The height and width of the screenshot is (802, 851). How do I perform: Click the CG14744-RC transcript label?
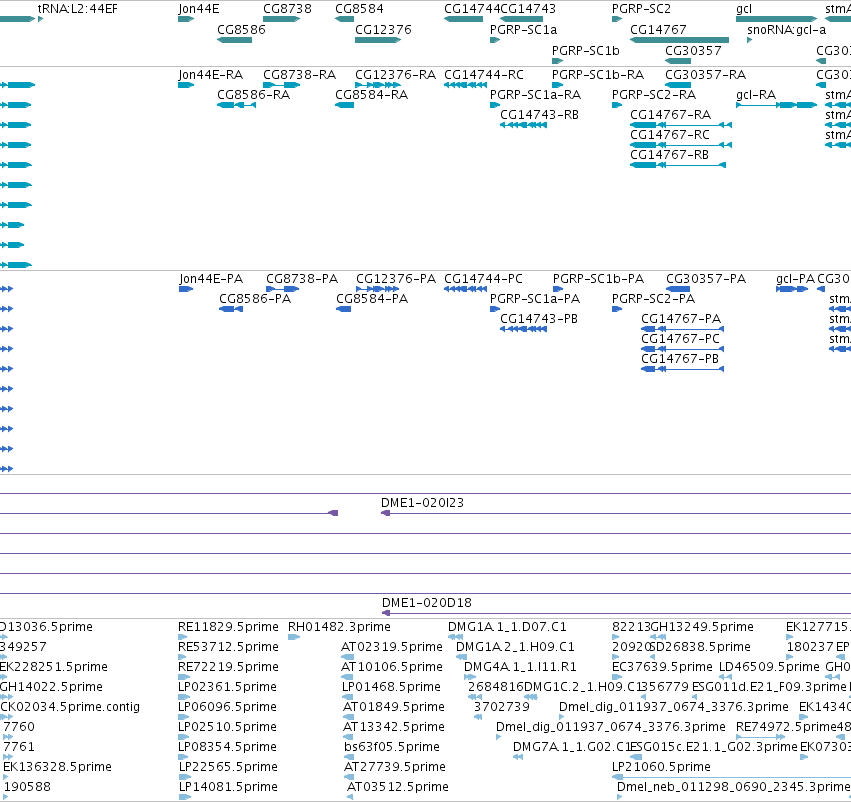484,74
